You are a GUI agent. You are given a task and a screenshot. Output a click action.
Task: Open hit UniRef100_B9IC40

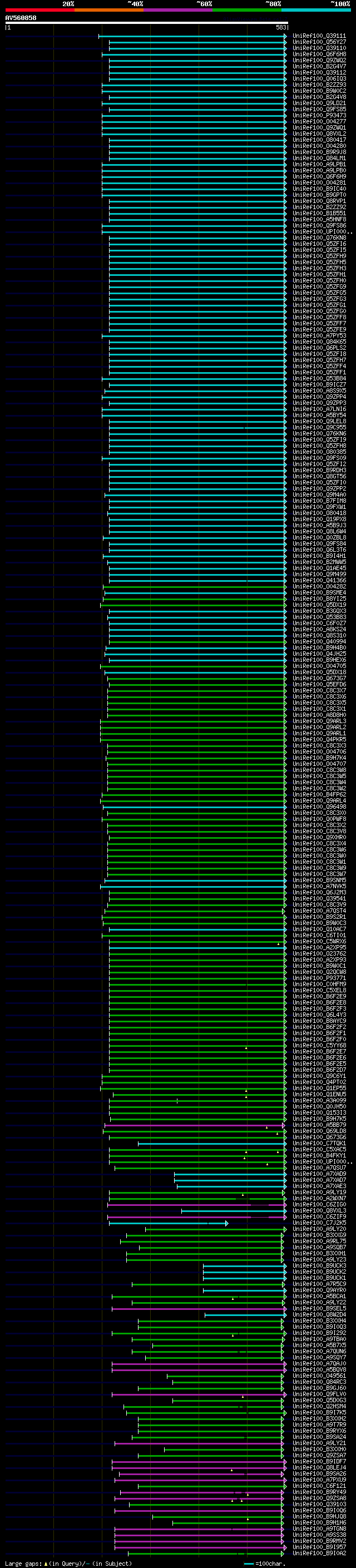point(319,189)
